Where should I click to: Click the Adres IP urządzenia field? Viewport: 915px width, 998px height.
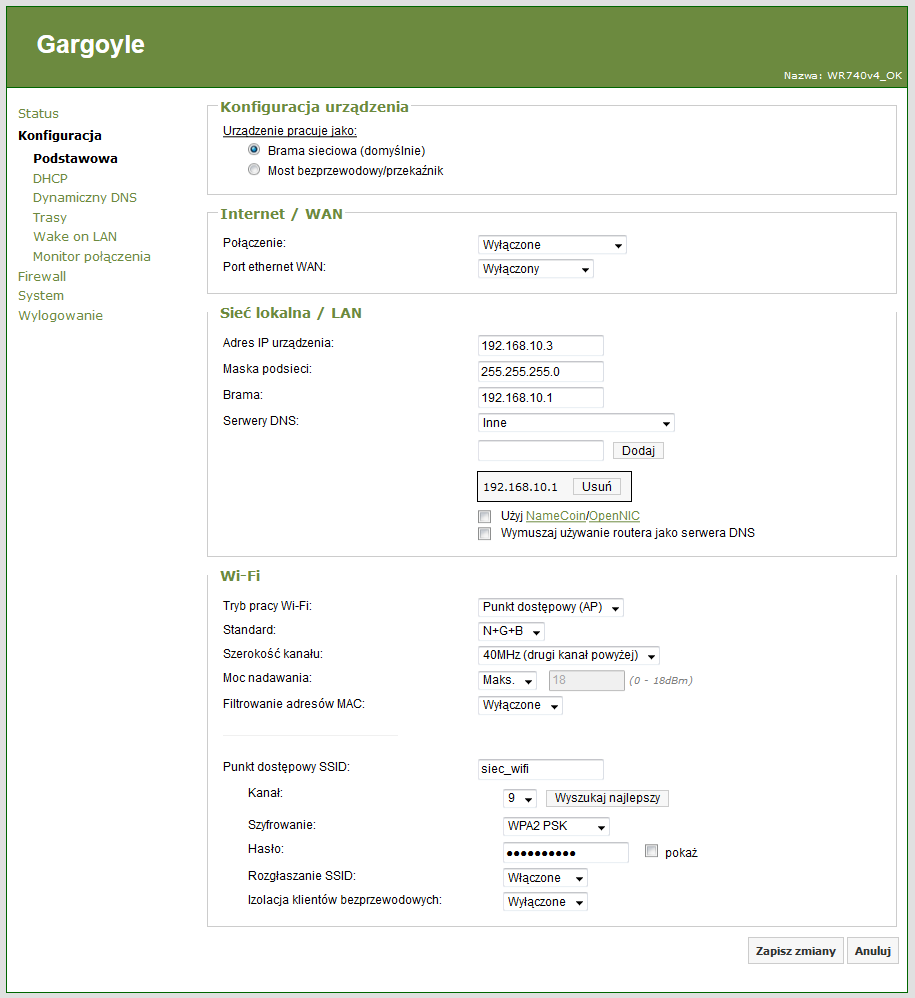tap(541, 346)
